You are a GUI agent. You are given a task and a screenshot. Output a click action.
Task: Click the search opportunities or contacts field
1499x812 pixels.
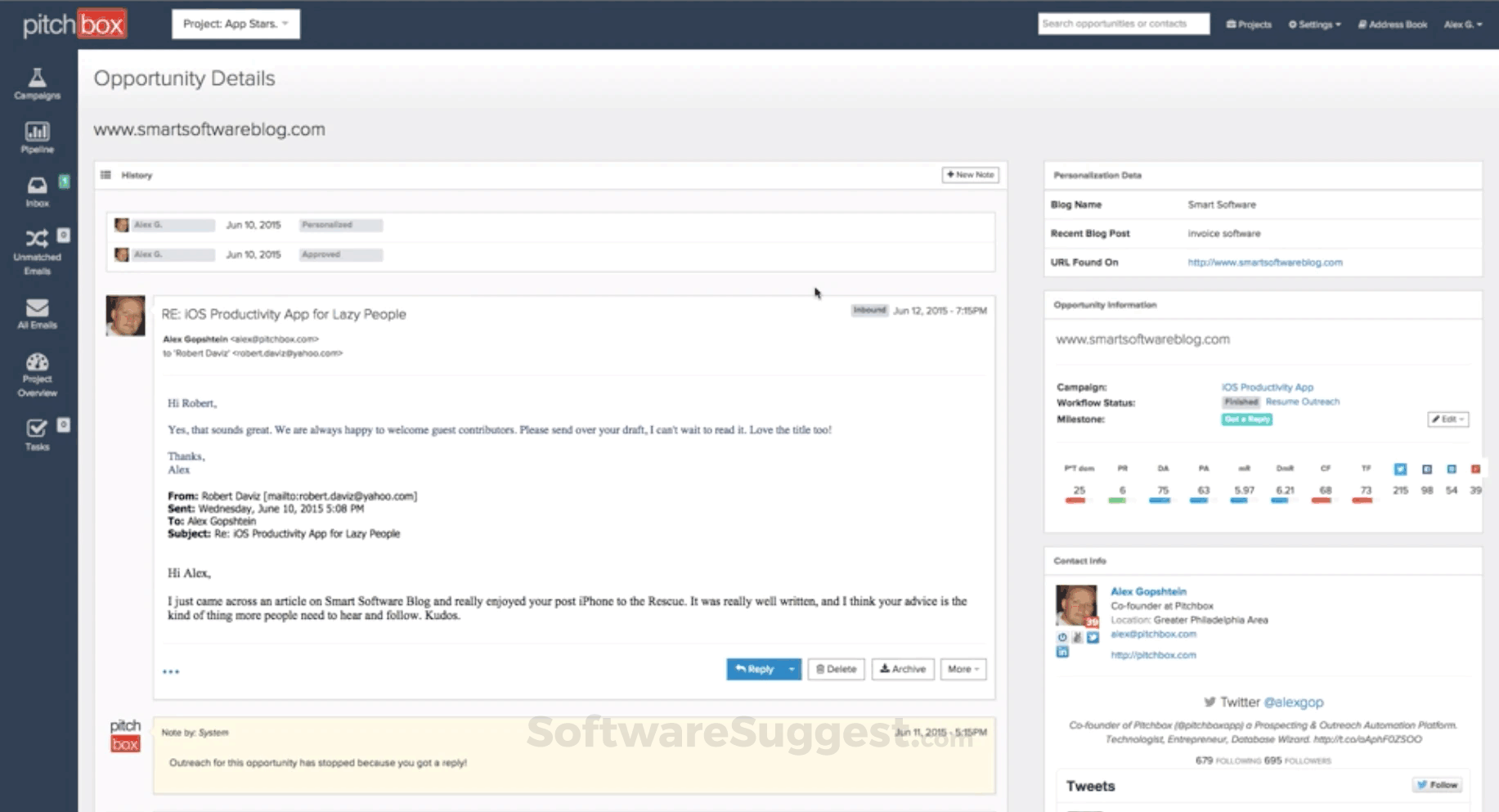[1123, 24]
